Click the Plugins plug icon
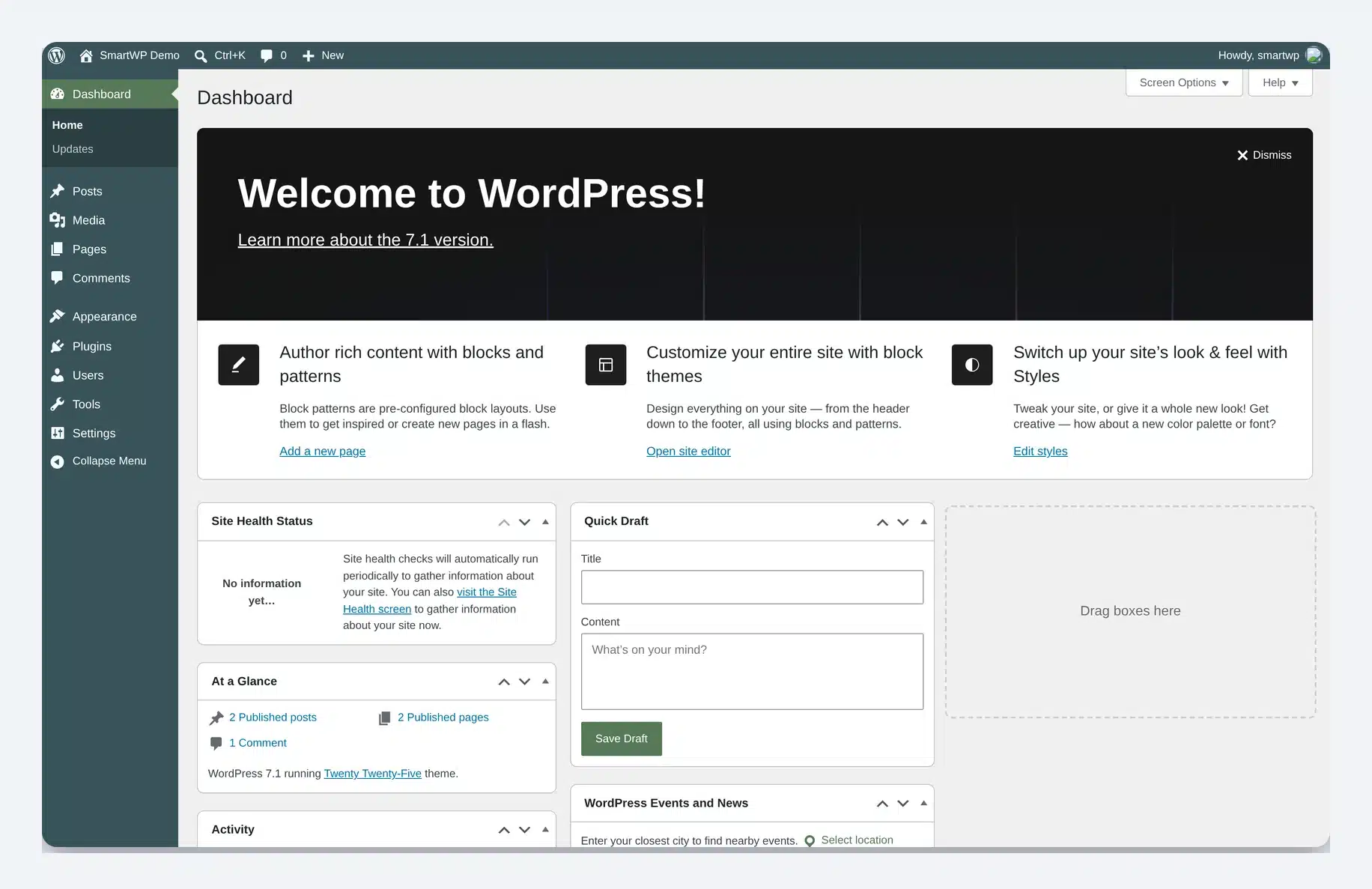Viewport: 1372px width, 889px height. click(58, 346)
